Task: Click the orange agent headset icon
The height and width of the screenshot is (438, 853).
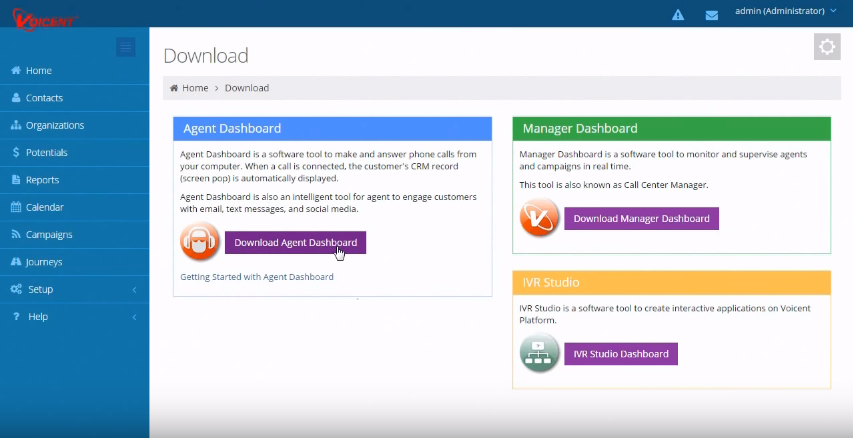Action: tap(200, 241)
